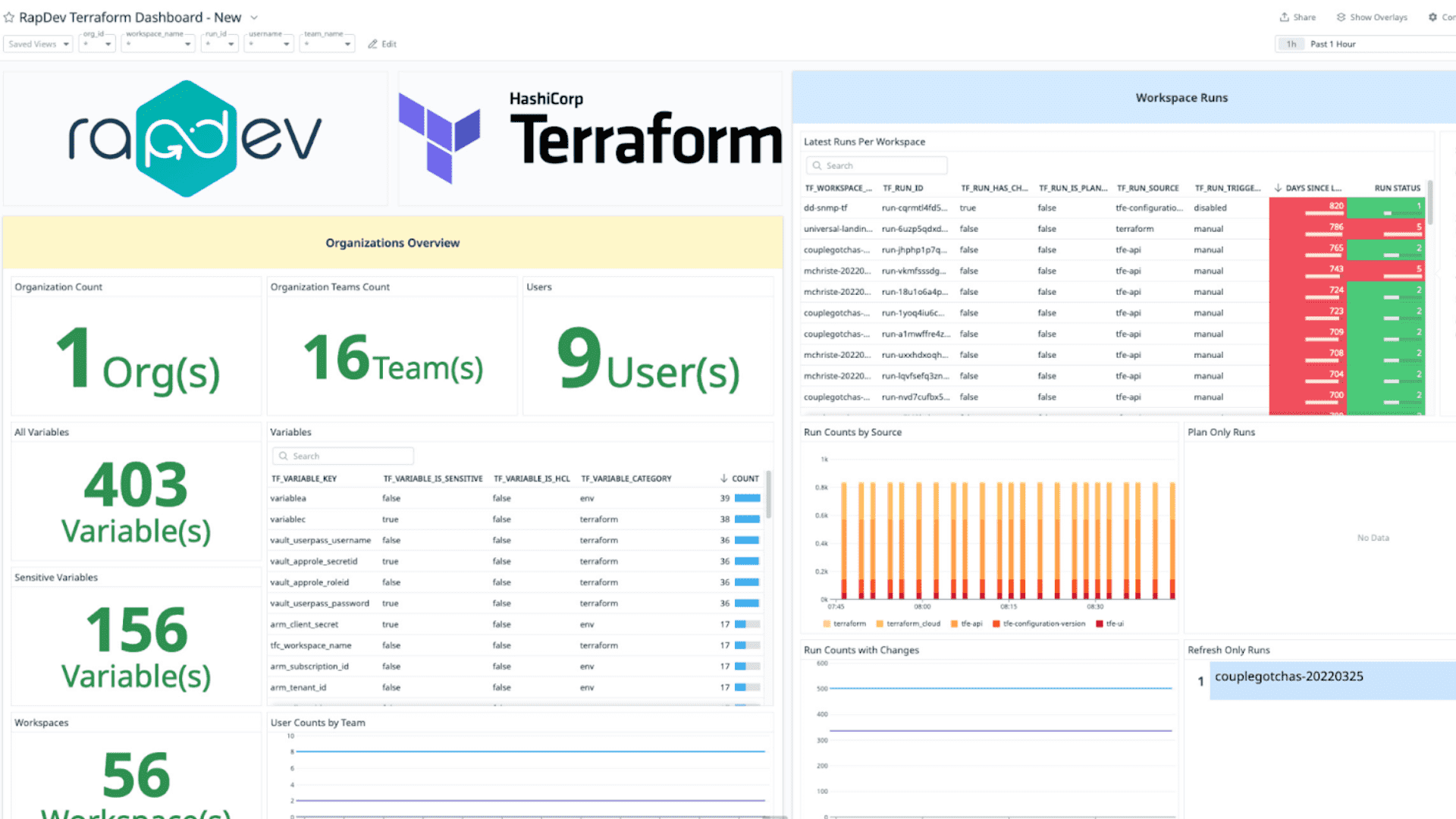1456x819 pixels.
Task: Click the 1h time shortcut badge
Action: click(1291, 44)
